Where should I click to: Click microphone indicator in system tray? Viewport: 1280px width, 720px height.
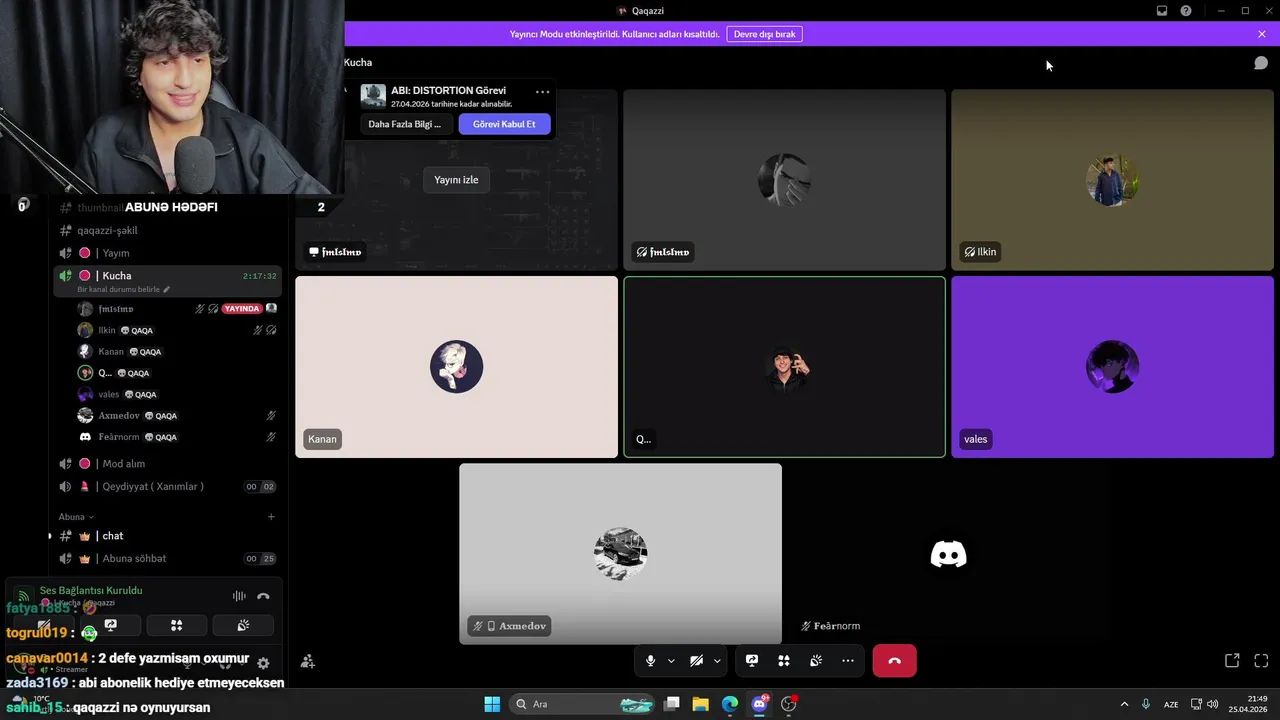click(x=1146, y=704)
